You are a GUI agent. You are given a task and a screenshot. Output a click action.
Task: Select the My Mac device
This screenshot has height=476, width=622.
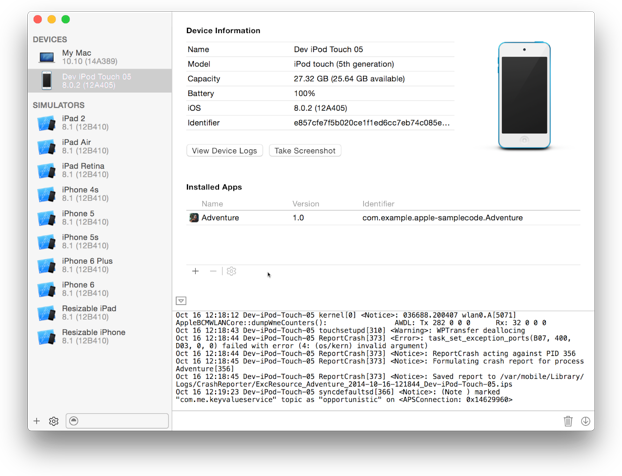(100, 57)
